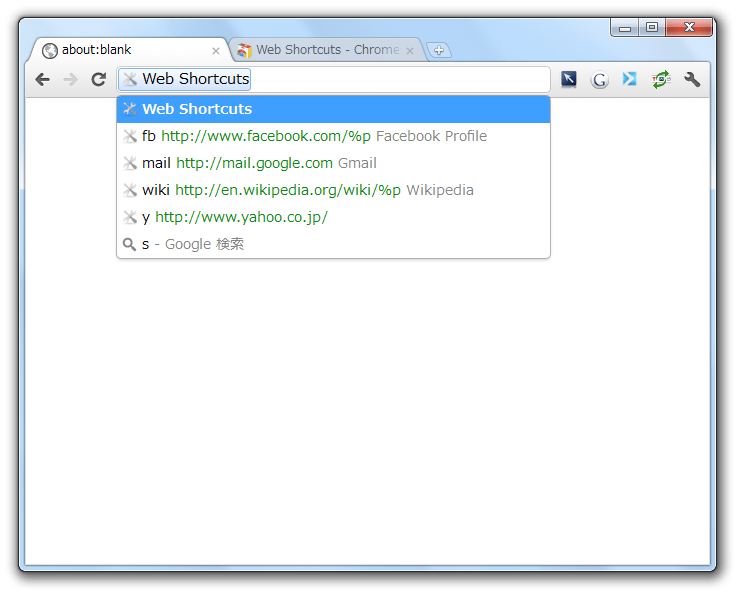Close the Chrome window

click(689, 27)
